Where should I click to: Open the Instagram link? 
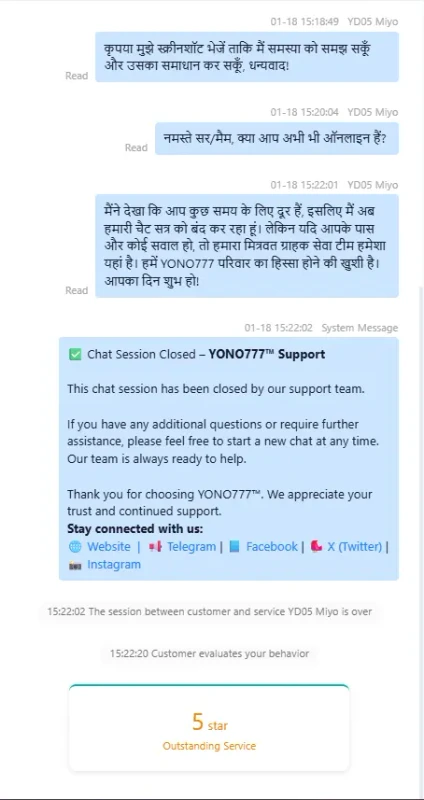114,564
